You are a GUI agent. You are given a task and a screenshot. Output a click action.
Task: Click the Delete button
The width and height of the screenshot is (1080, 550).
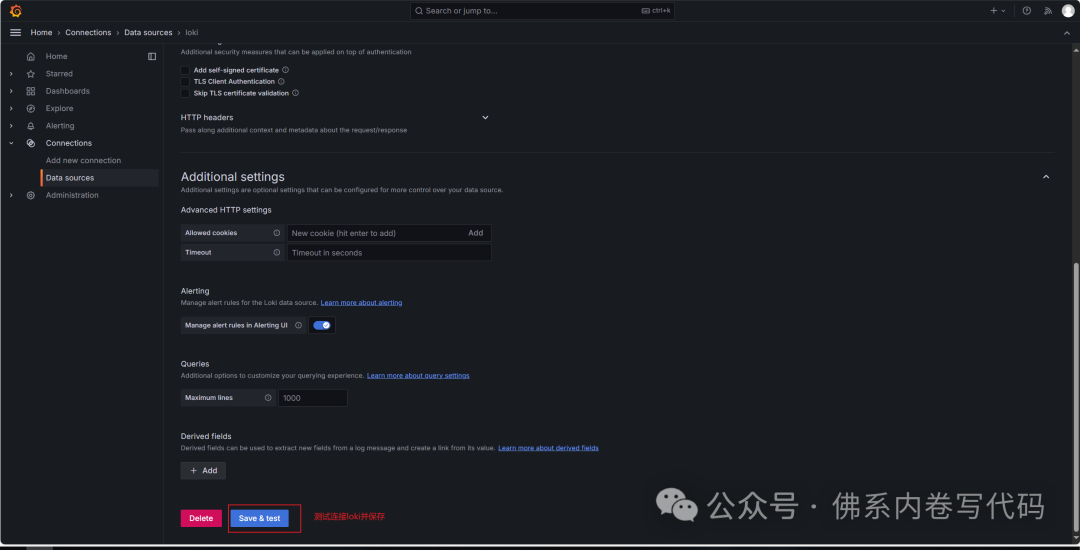[x=201, y=518]
